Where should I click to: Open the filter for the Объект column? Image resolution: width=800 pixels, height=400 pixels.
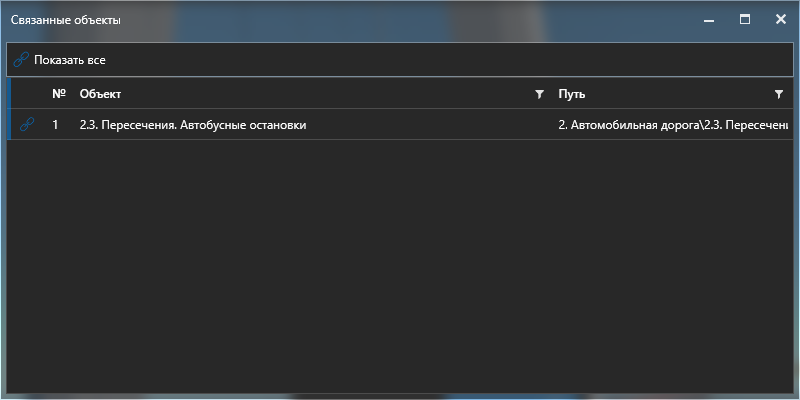pyautogui.click(x=540, y=94)
